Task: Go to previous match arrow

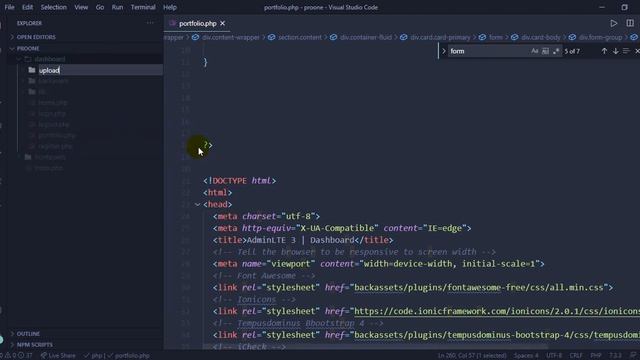Action: [604, 51]
